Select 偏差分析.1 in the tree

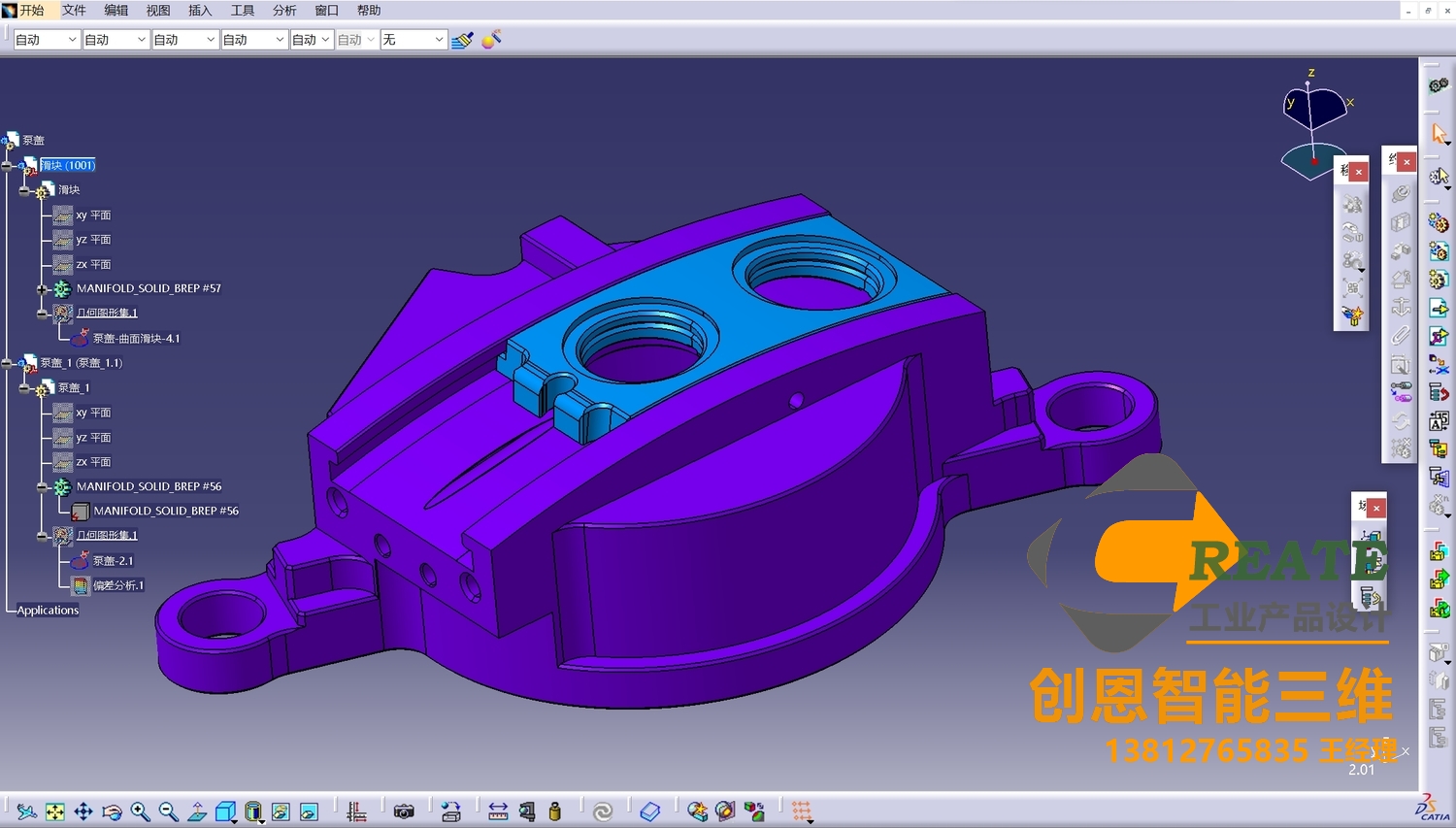click(118, 585)
